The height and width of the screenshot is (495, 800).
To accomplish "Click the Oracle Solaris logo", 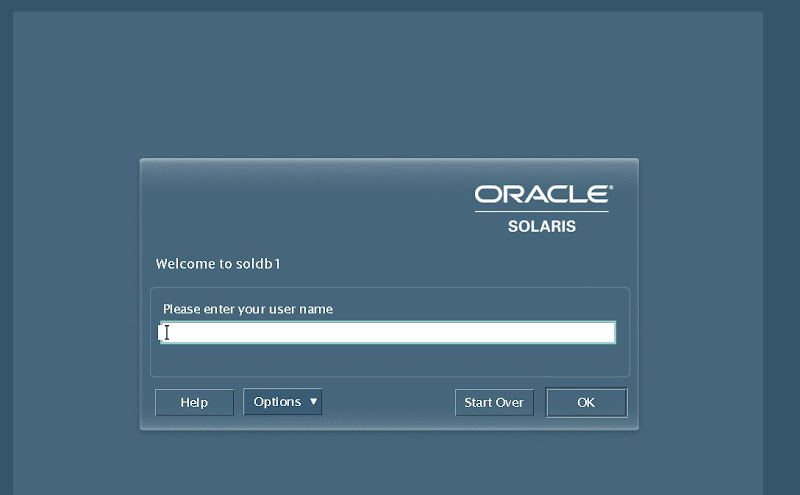I will pyautogui.click(x=543, y=209).
